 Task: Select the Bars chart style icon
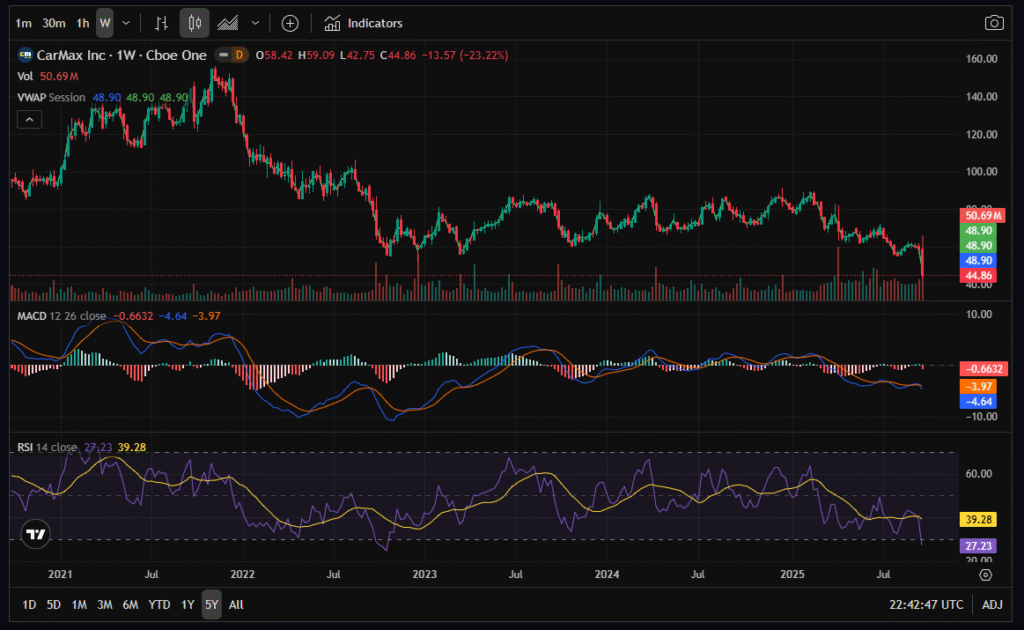coord(161,23)
